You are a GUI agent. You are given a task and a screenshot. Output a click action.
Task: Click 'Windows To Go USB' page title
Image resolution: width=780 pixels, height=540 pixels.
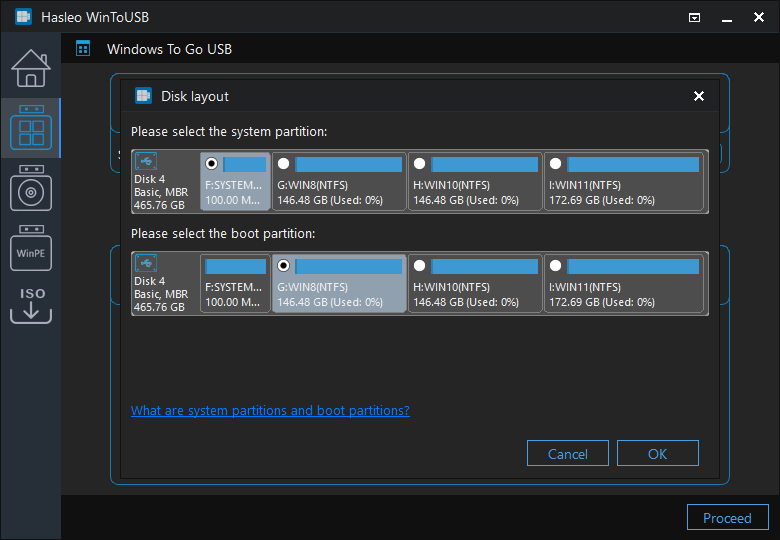point(169,49)
